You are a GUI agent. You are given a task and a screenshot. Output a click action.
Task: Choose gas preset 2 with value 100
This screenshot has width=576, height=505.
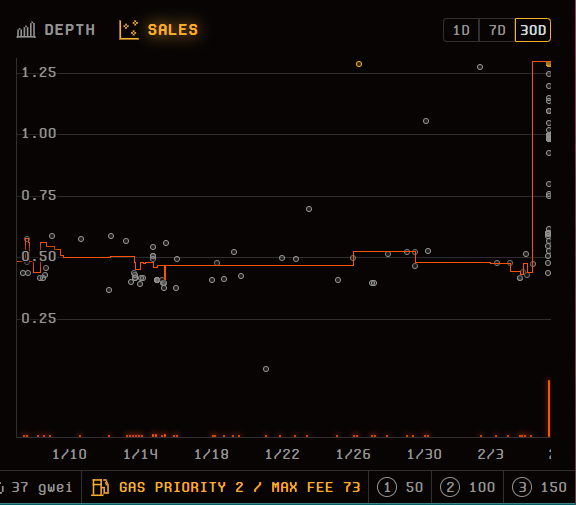[468, 487]
